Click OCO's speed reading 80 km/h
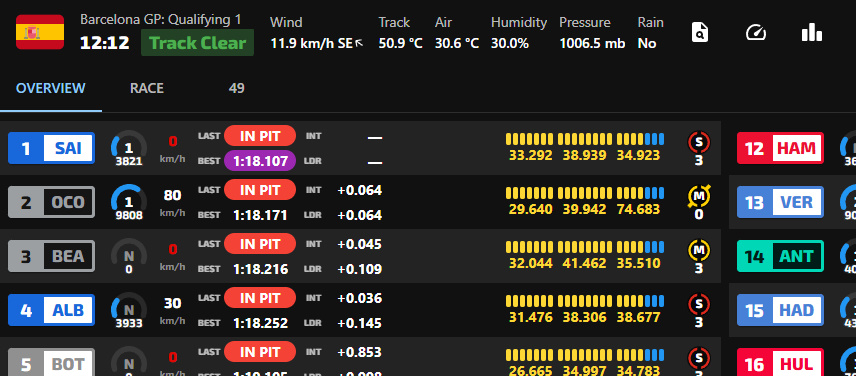 click(173, 202)
